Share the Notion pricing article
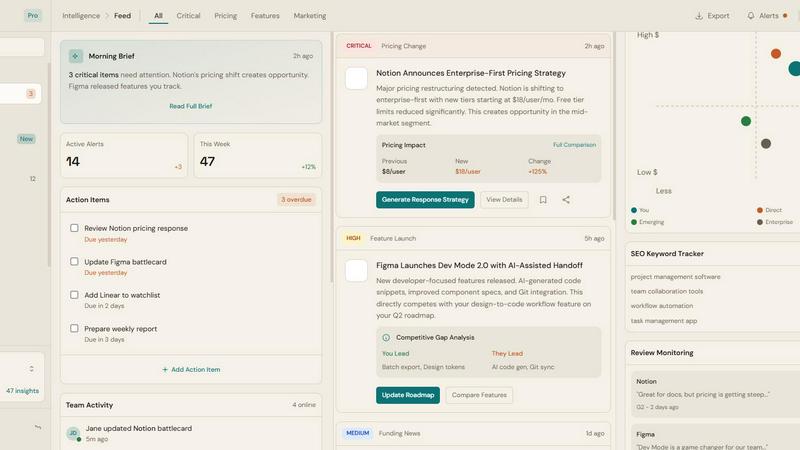The image size is (800, 450). (566, 200)
